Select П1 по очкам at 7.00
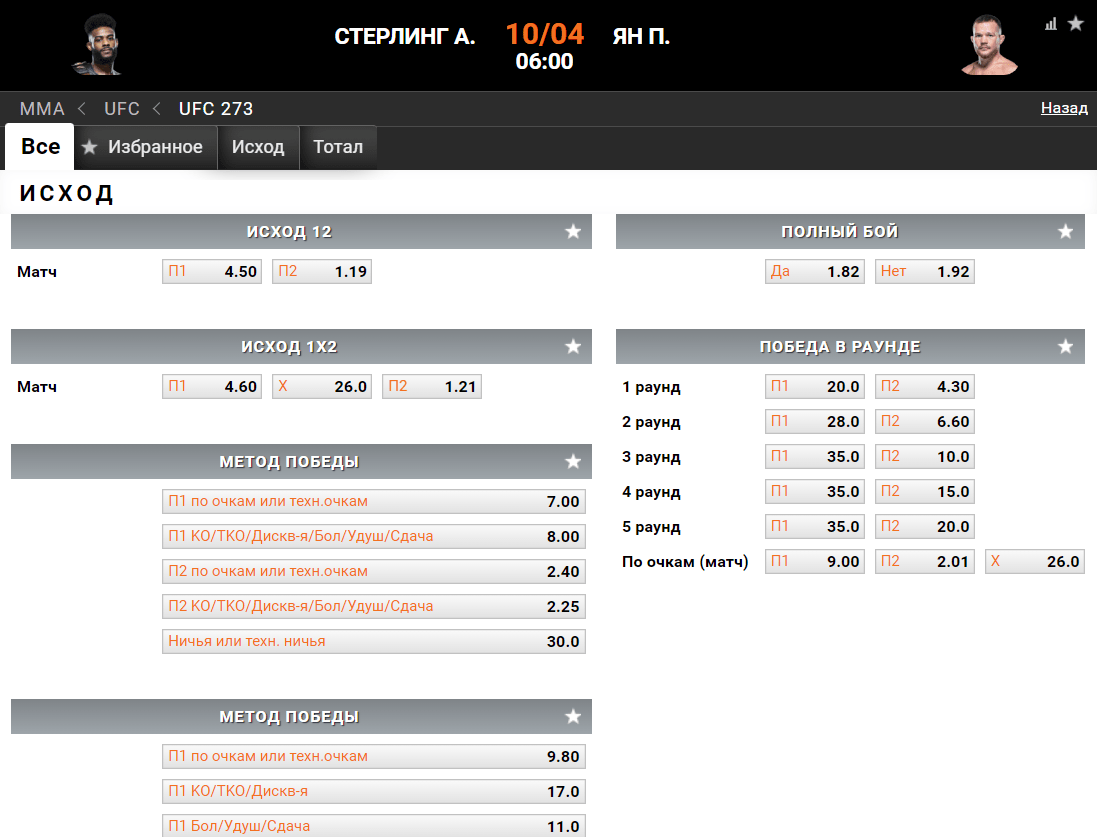The width and height of the screenshot is (1097, 837). pos(374,501)
